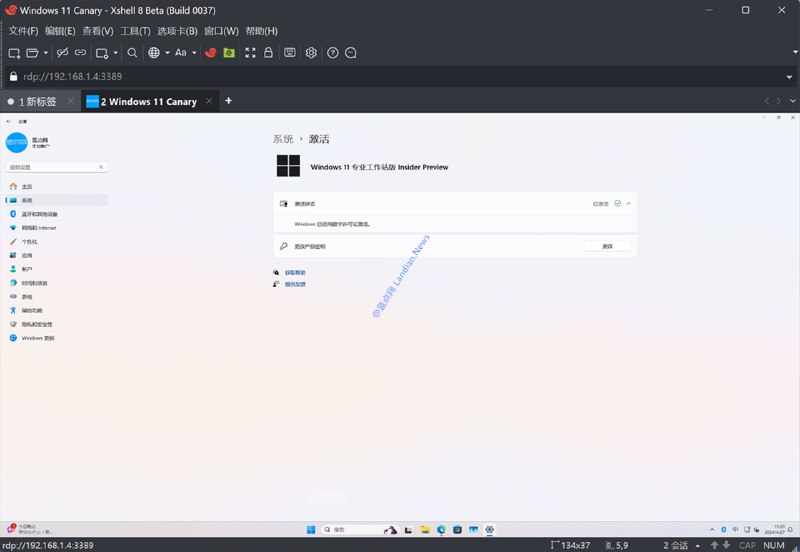Expand the session properties dropdown arrow
800x552 pixels.
point(115,53)
